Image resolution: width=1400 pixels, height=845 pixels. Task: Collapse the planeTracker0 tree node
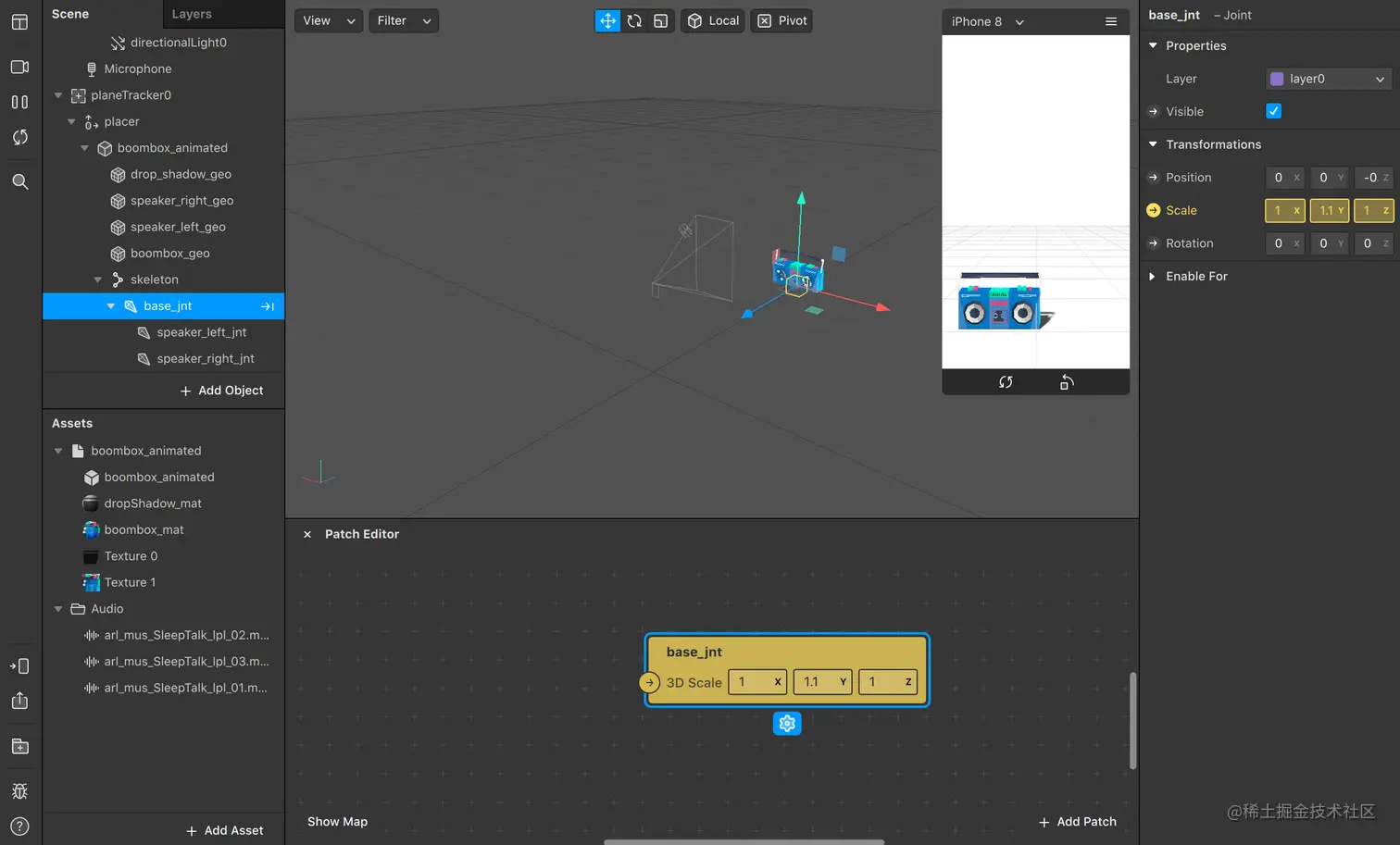[58, 95]
